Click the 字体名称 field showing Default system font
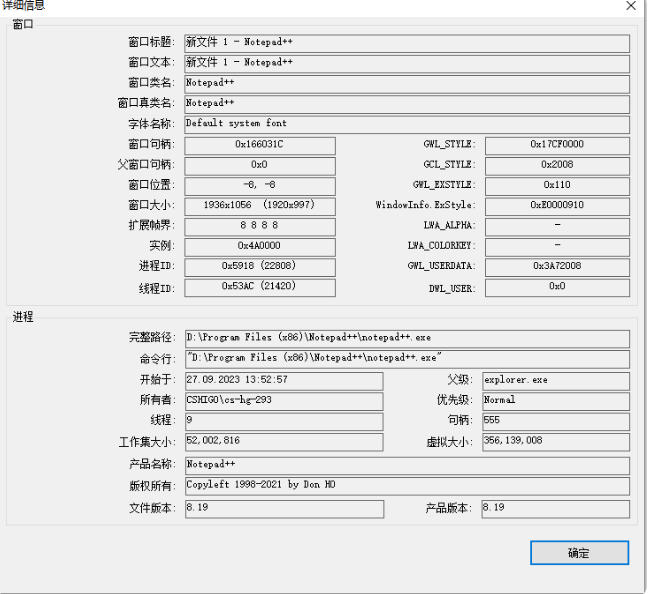This screenshot has width=651, height=594. coord(406,124)
